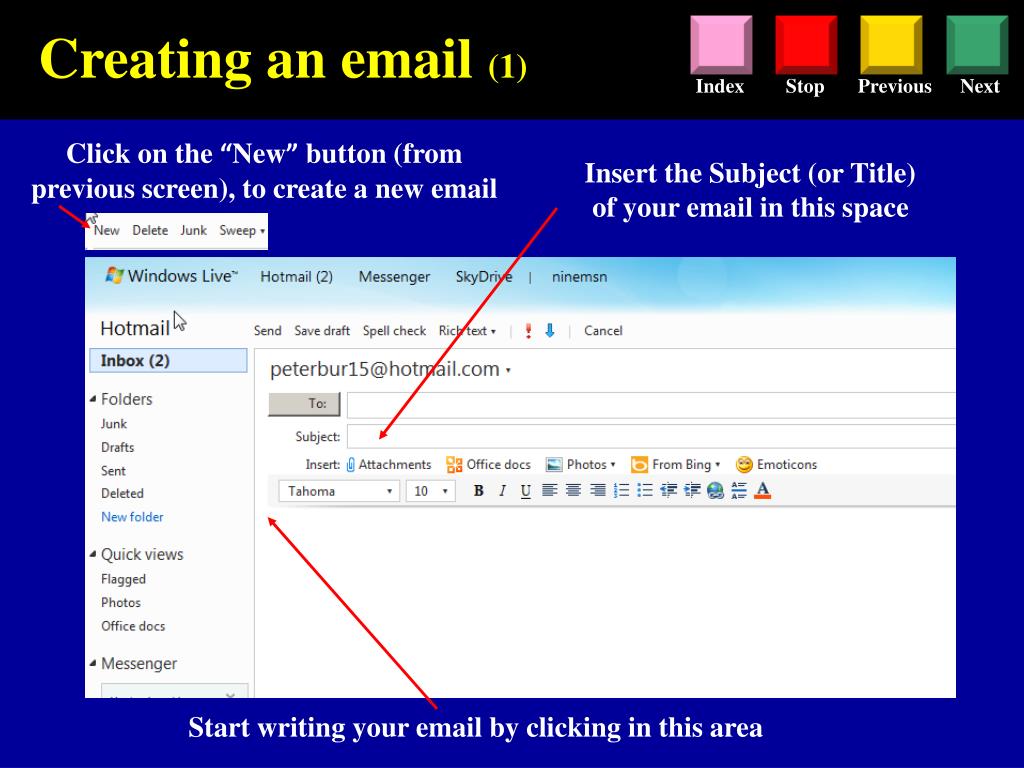Image resolution: width=1024 pixels, height=768 pixels.
Task: Show Office docs quick view in sidebar
Action: click(133, 626)
